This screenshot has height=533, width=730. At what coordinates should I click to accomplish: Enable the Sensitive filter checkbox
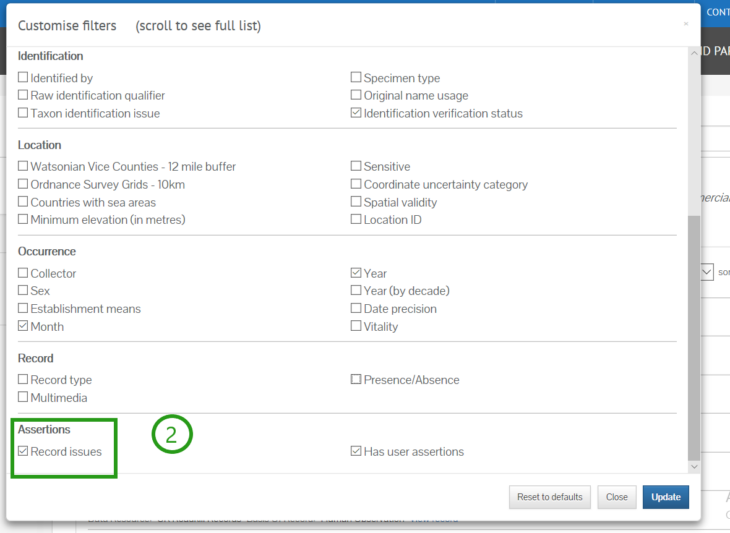click(x=356, y=166)
